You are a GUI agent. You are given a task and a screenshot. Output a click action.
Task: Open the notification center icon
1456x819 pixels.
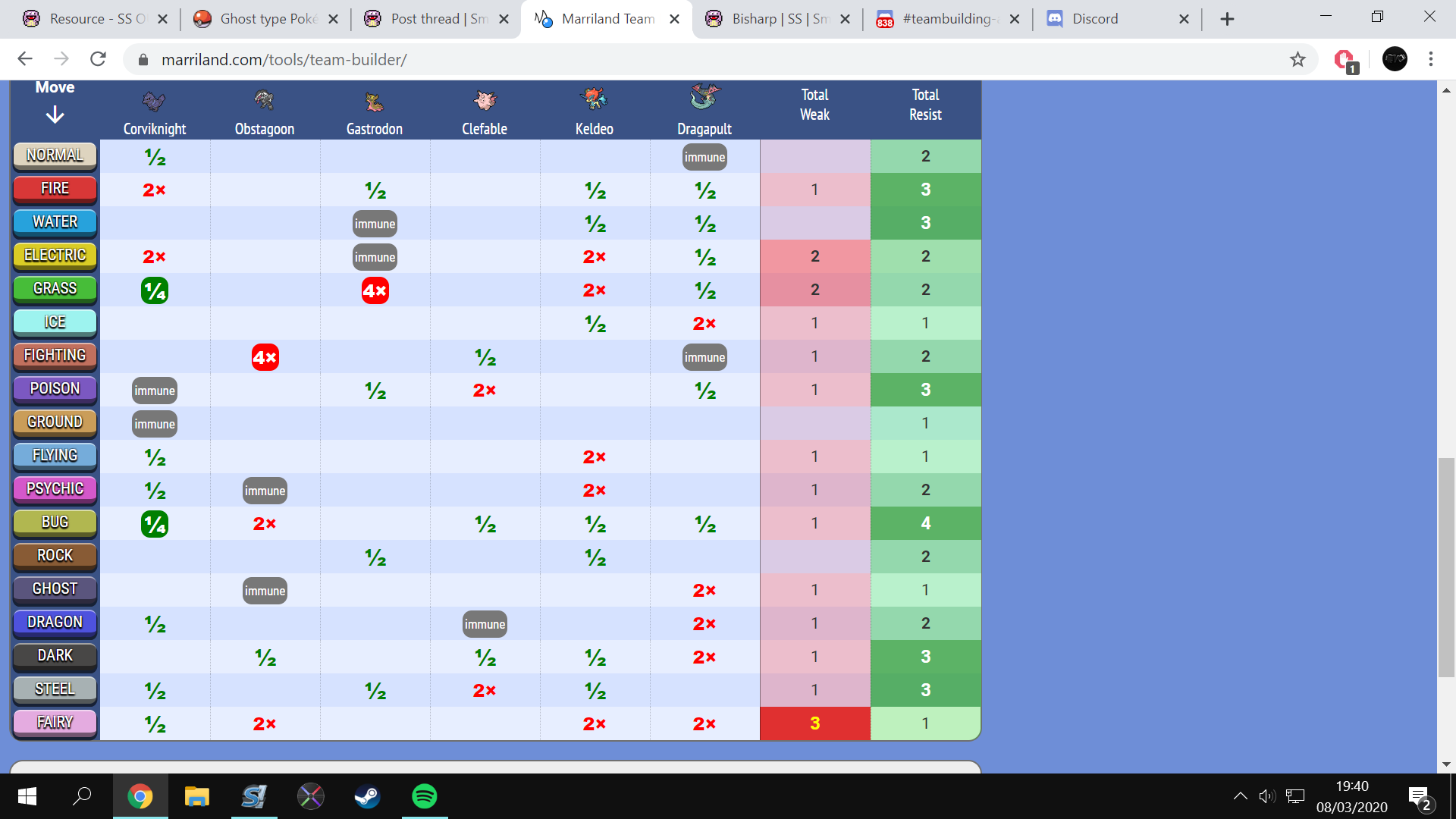[x=1420, y=797]
